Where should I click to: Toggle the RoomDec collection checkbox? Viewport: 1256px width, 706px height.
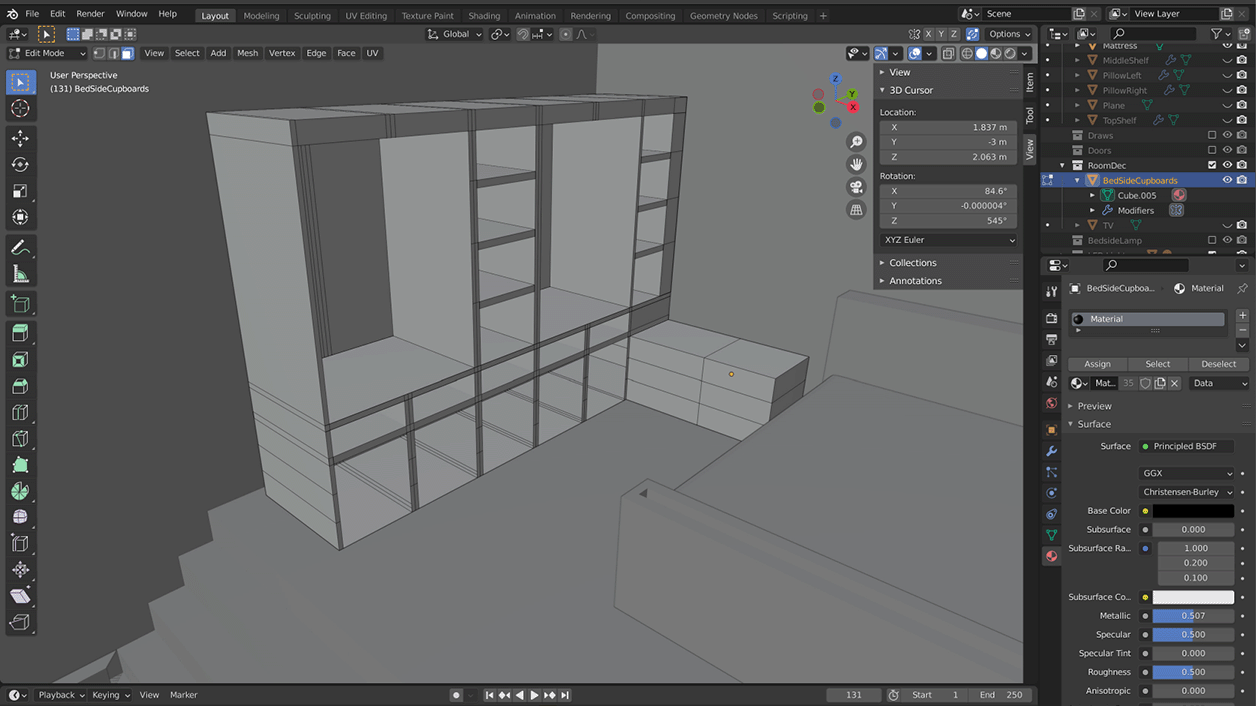pyautogui.click(x=1212, y=166)
